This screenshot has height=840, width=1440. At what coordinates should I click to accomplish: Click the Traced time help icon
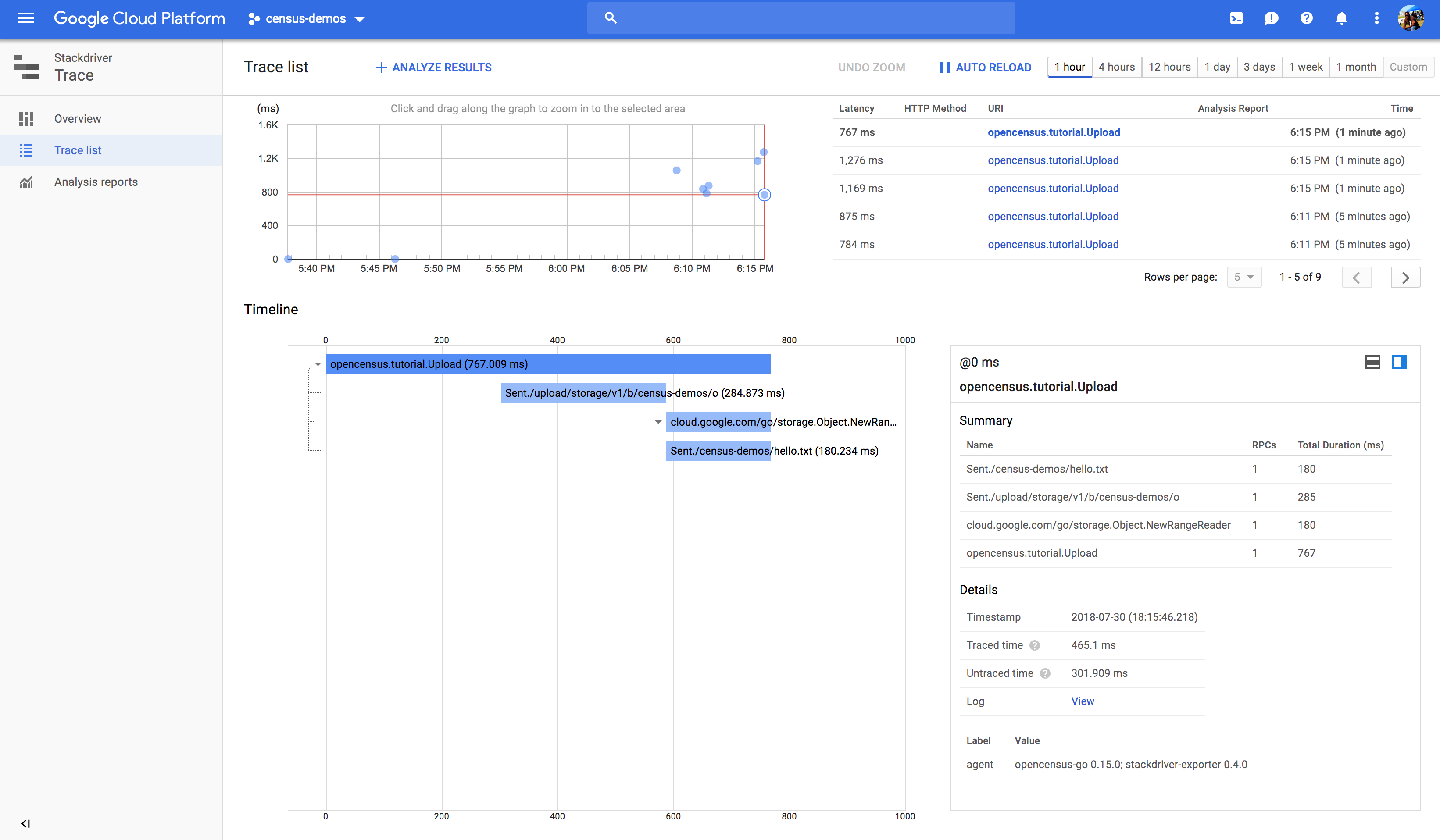(1034, 645)
